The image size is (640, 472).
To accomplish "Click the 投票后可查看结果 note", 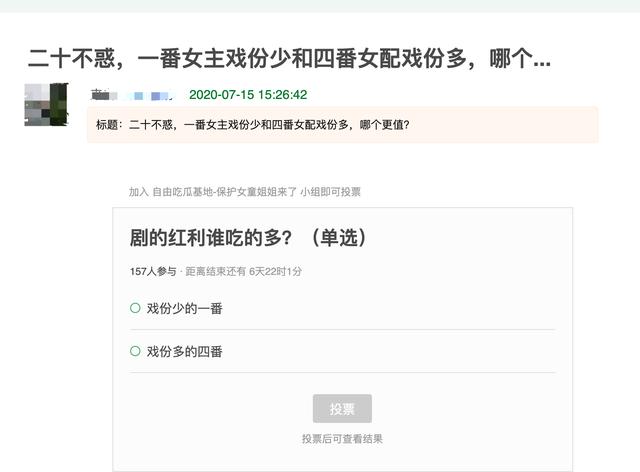I will pyautogui.click(x=342, y=439).
